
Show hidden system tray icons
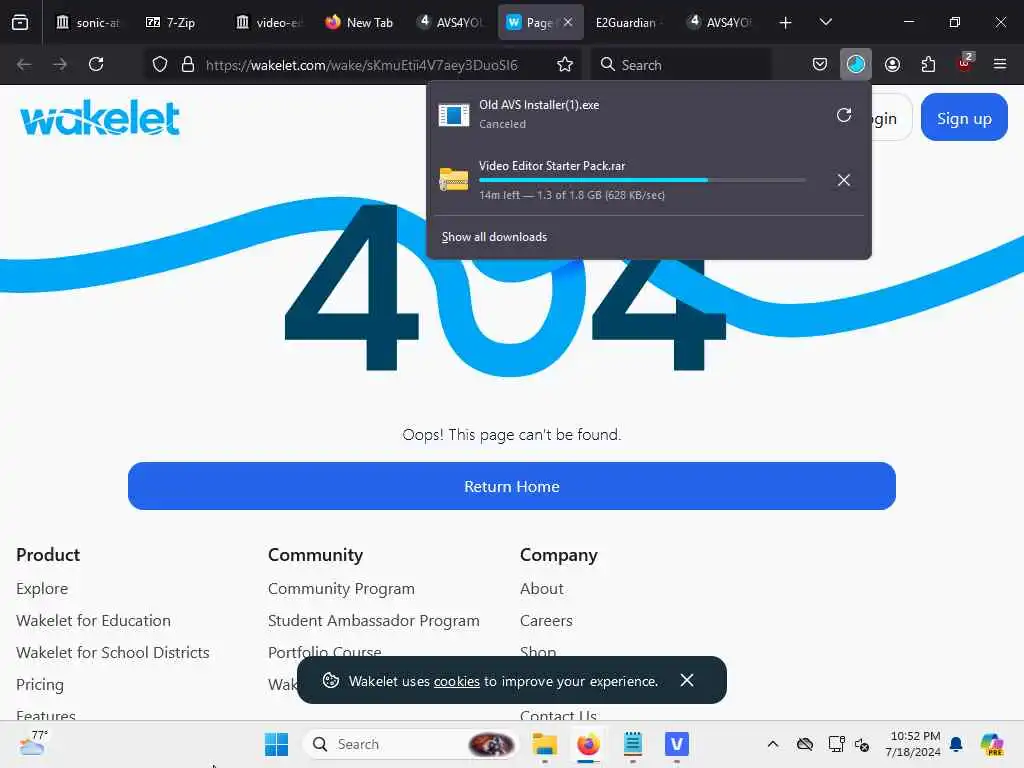(x=773, y=744)
